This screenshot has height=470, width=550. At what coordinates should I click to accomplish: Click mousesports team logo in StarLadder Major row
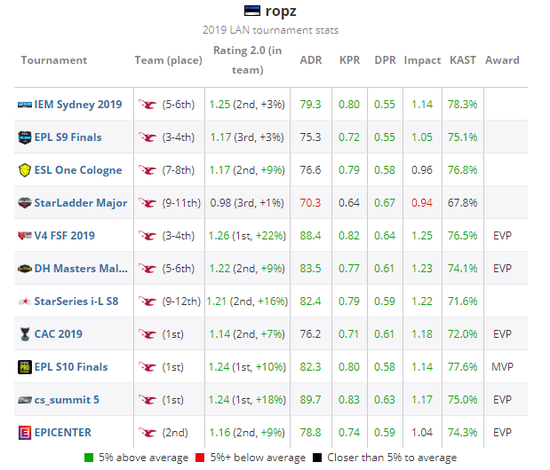coord(147,203)
